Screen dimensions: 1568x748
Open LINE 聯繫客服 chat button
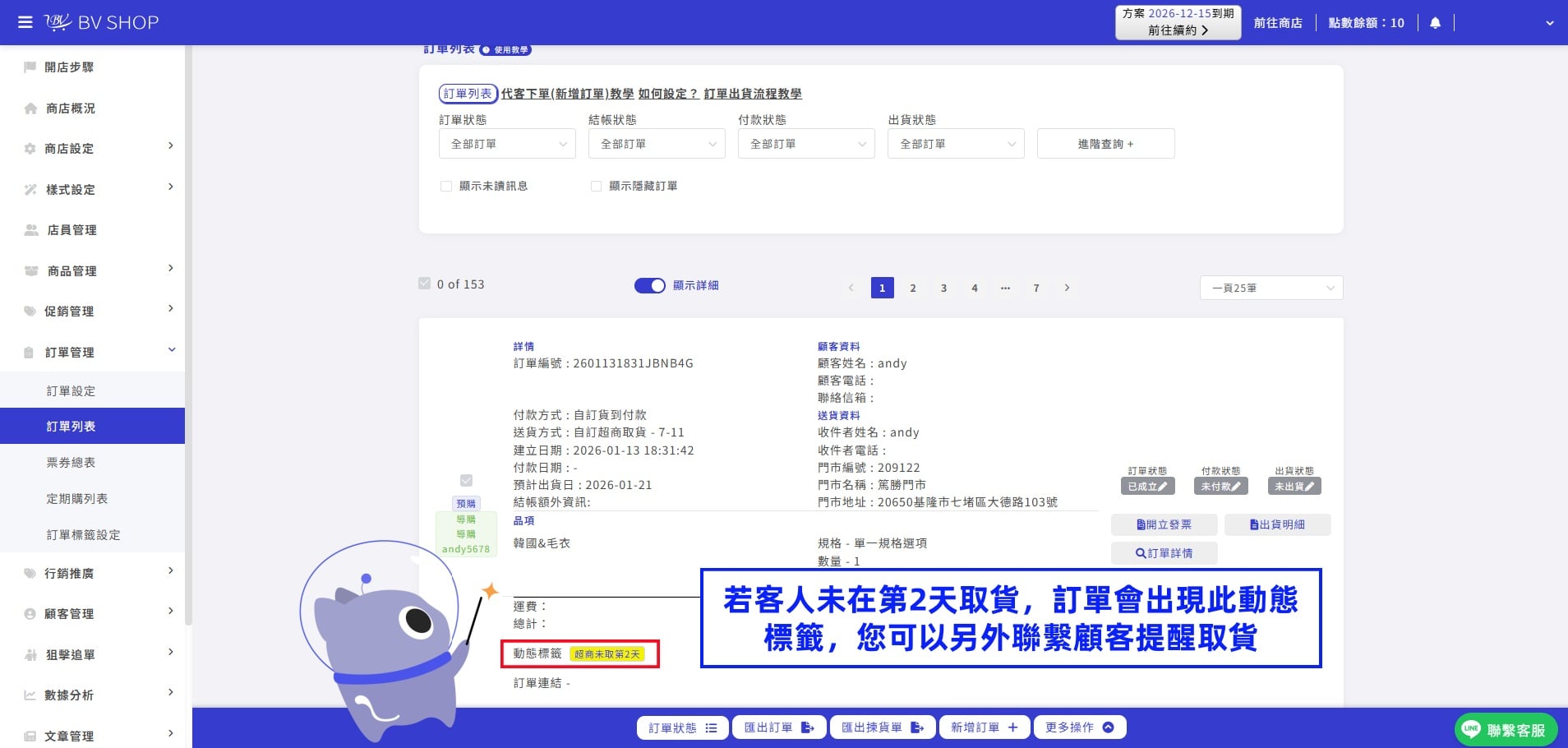pyautogui.click(x=1506, y=729)
